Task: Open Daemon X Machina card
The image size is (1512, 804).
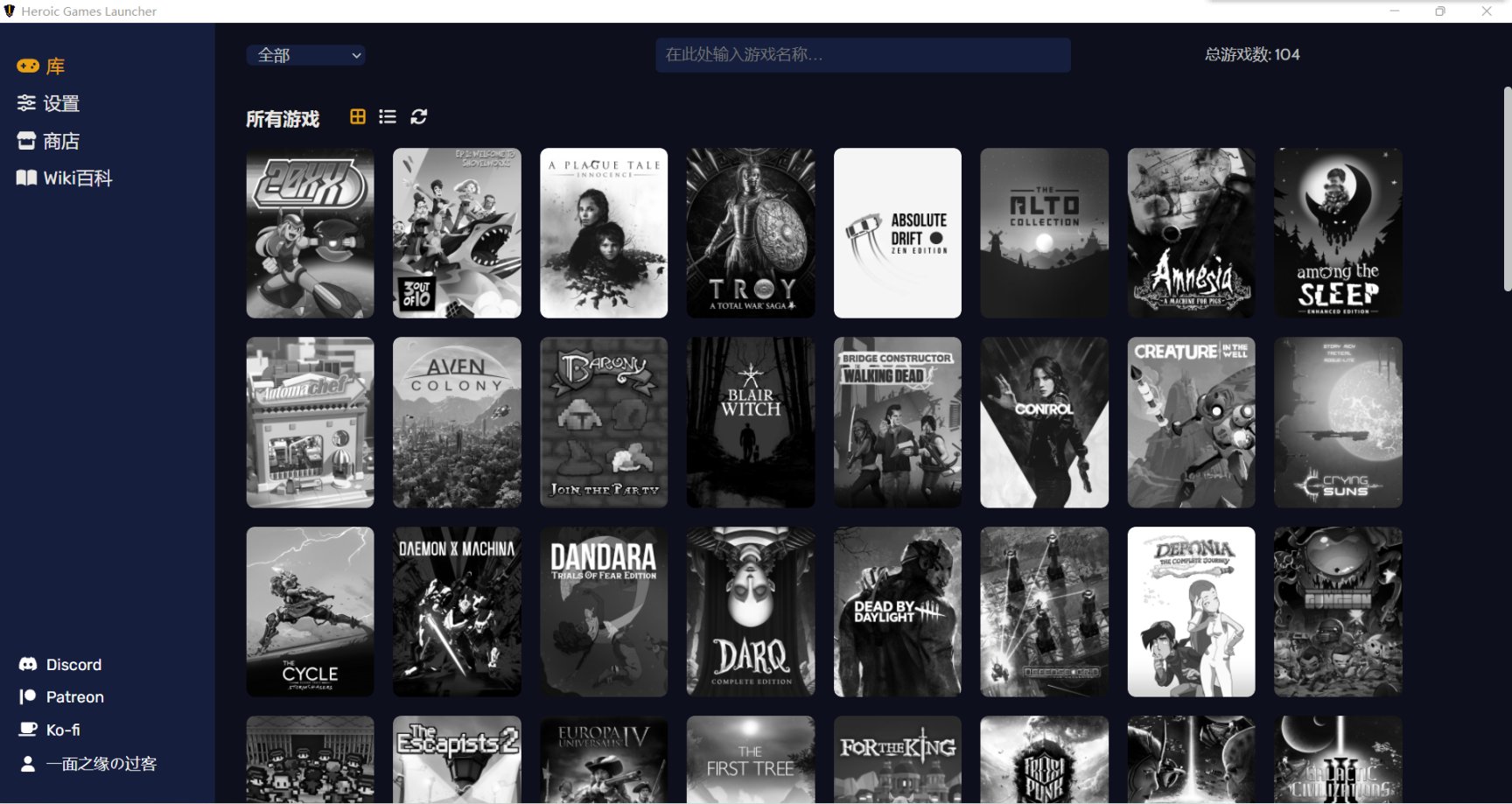Action: (x=457, y=612)
